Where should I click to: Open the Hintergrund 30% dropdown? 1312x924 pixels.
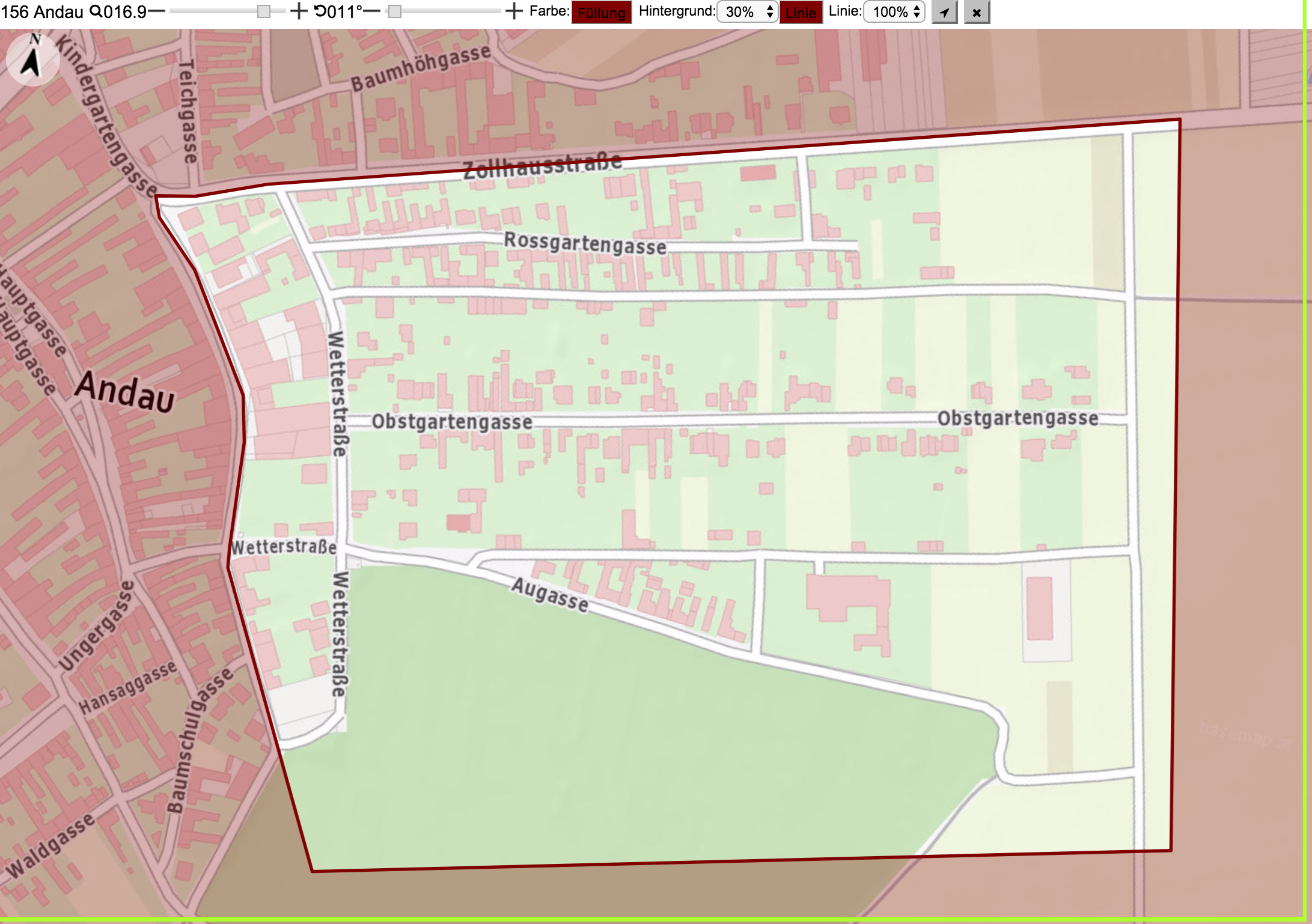(x=748, y=12)
